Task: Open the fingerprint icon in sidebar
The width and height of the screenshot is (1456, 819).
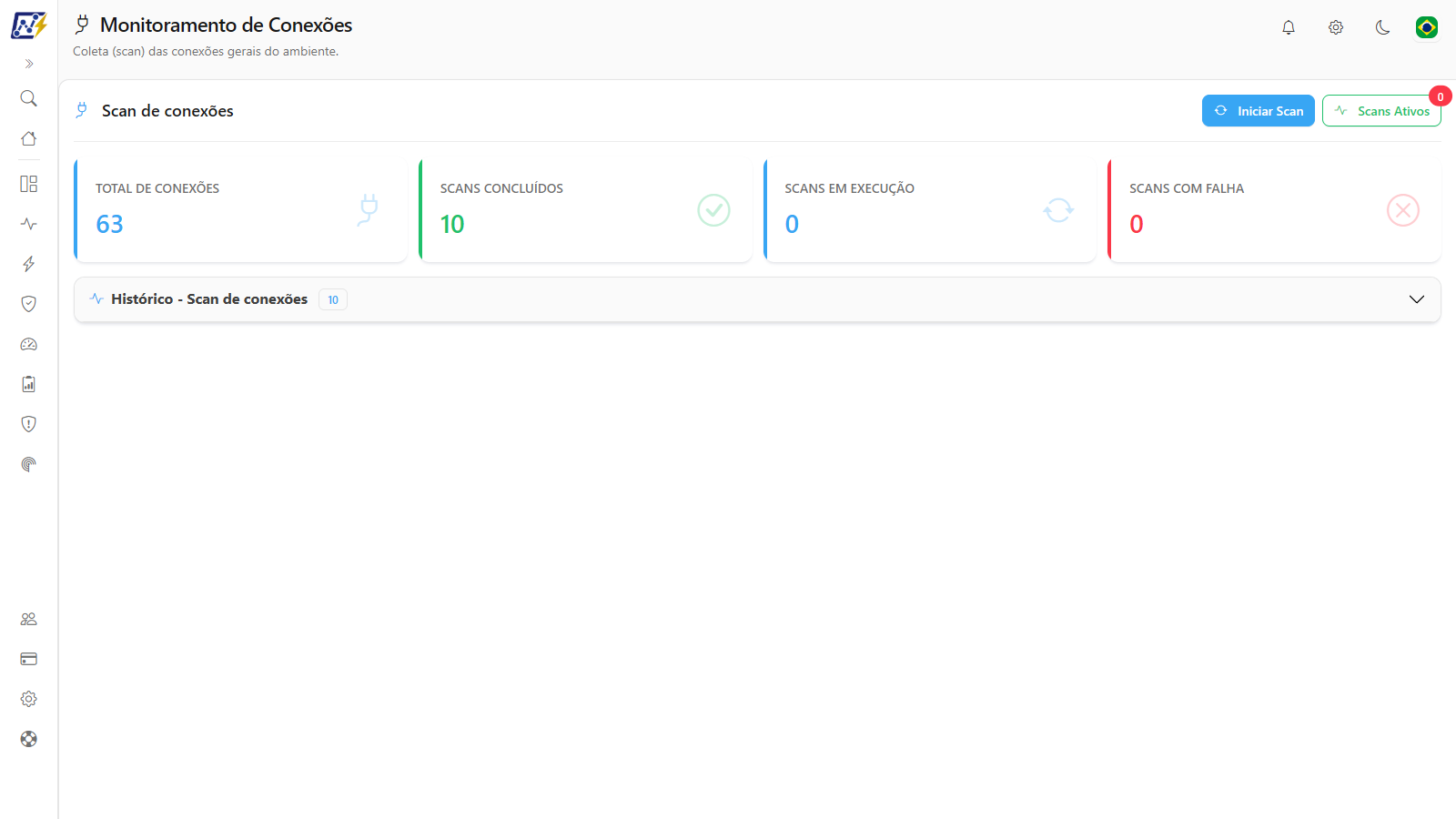Action: coord(29,464)
